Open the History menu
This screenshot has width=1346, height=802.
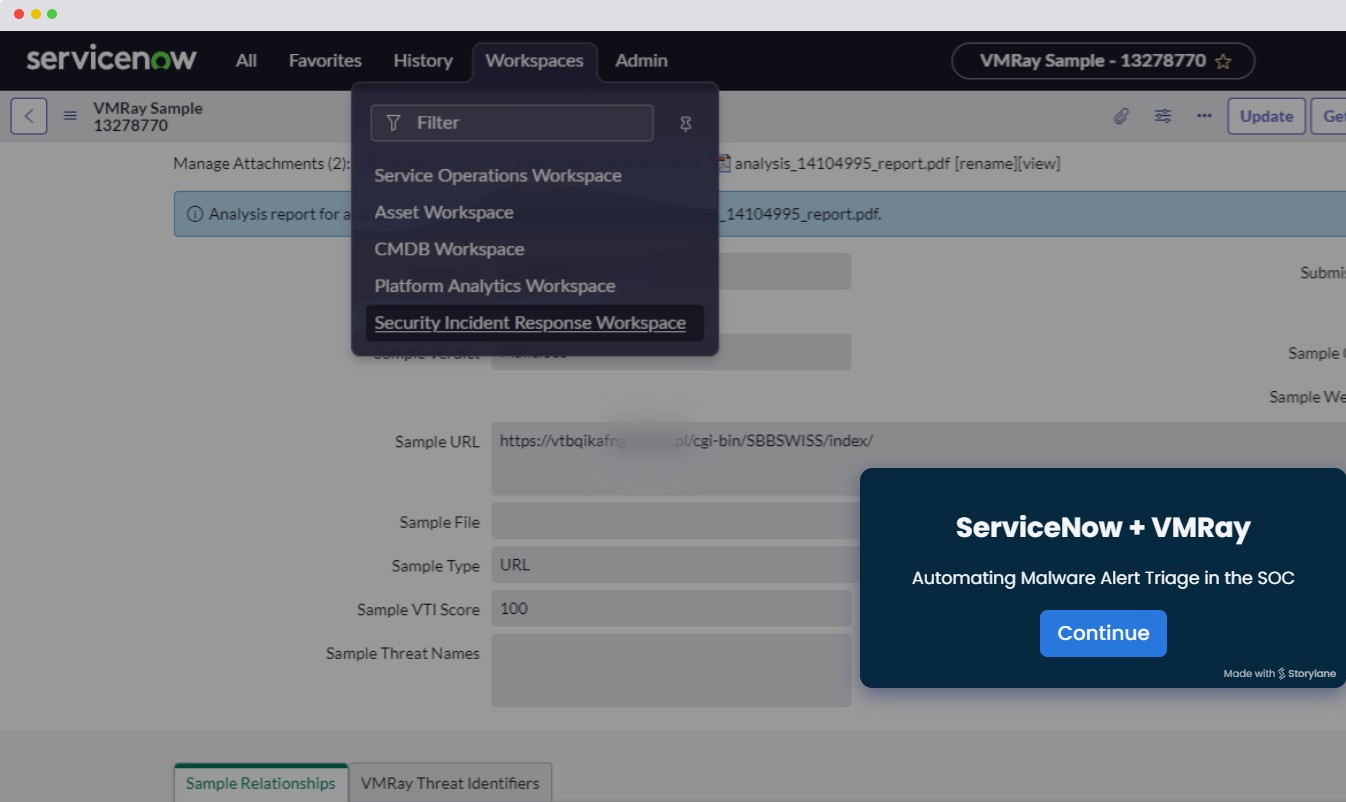pyautogui.click(x=423, y=60)
